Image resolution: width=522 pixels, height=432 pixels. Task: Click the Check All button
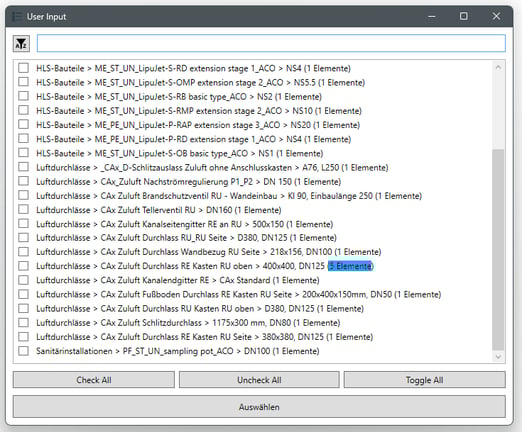94,380
